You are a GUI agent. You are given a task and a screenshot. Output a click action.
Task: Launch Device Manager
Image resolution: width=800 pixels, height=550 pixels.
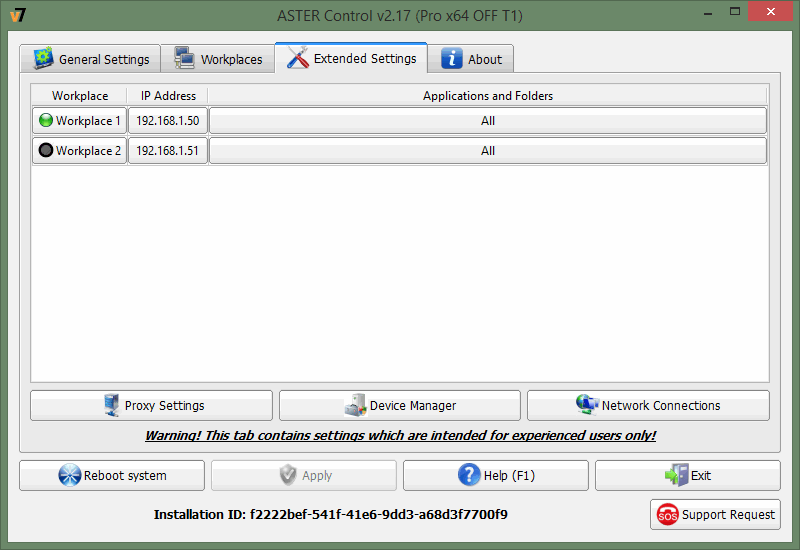coord(399,405)
